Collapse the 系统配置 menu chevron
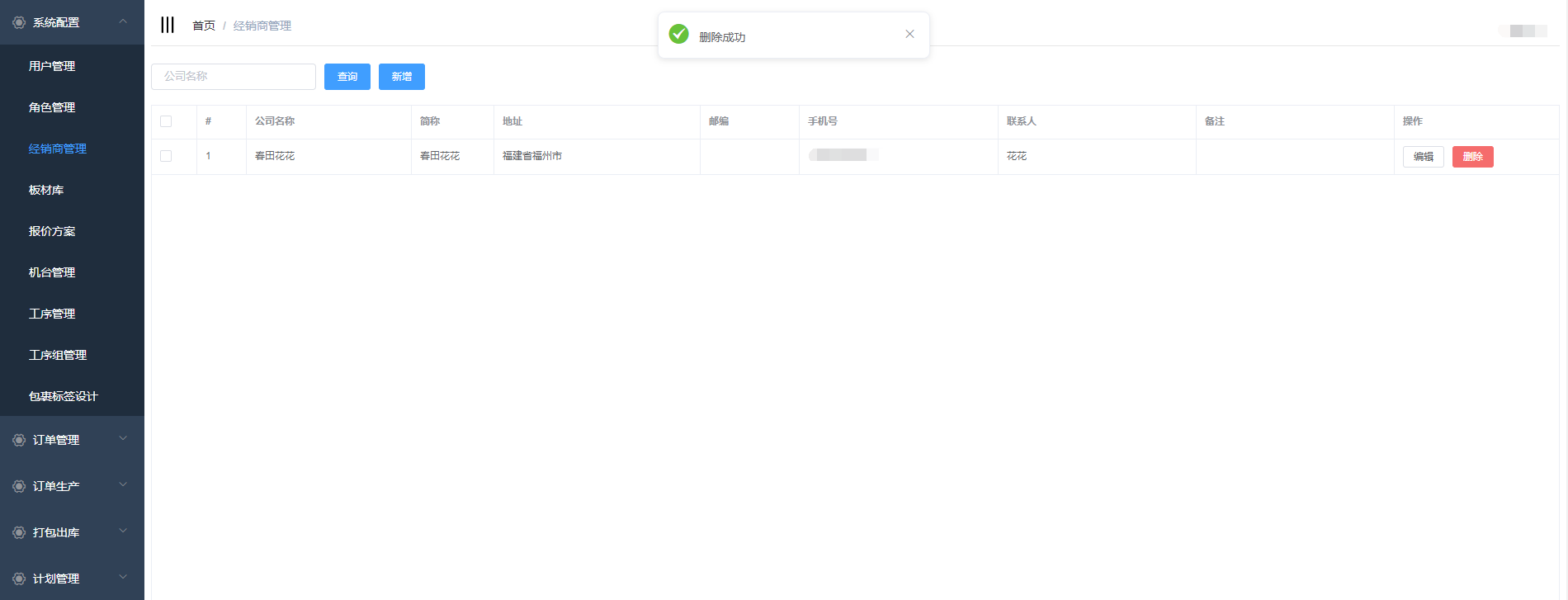 tap(123, 21)
